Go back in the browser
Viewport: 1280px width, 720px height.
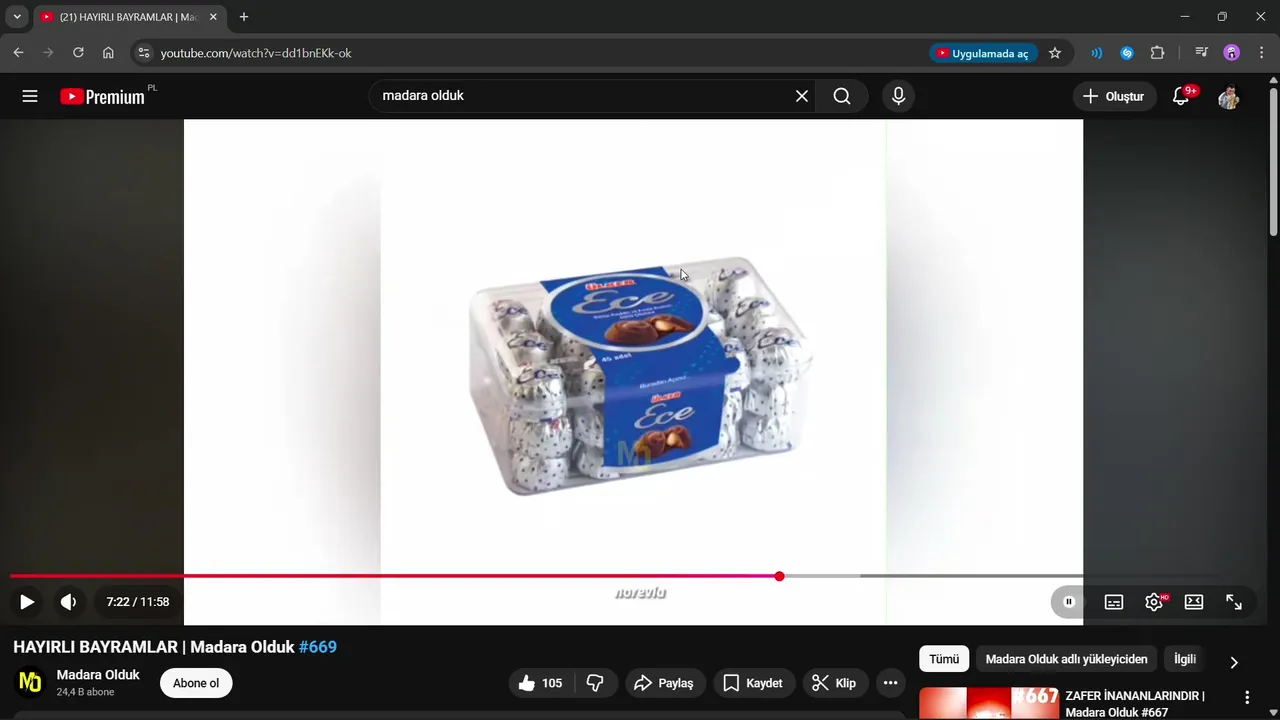pyautogui.click(x=18, y=53)
